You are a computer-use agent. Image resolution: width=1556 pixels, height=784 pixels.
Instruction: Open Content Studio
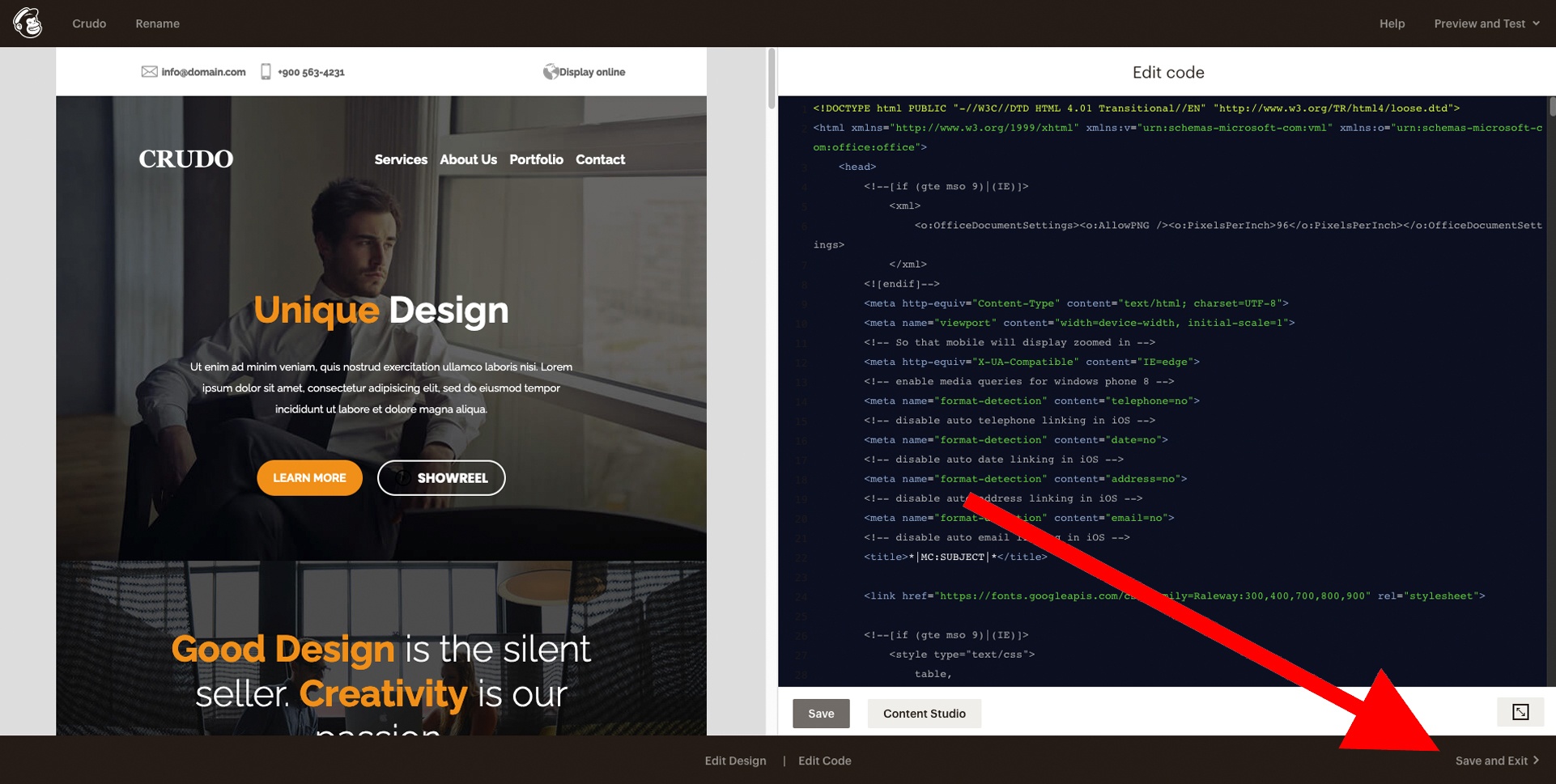click(x=925, y=714)
